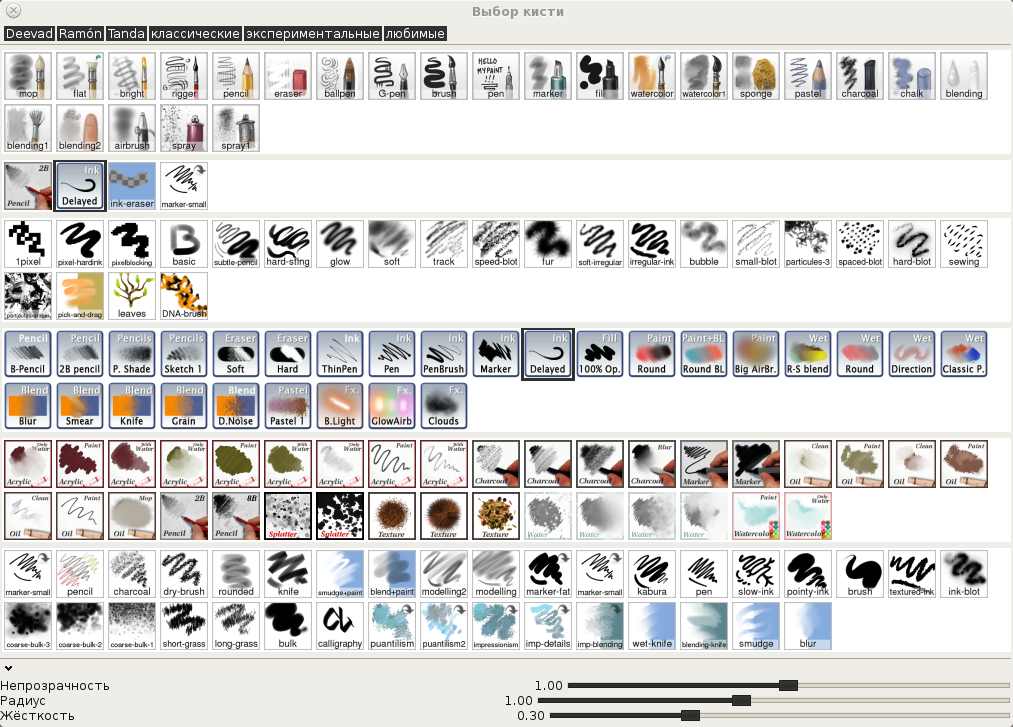Switch to the классические brush group
This screenshot has height=727, width=1013.
point(195,34)
